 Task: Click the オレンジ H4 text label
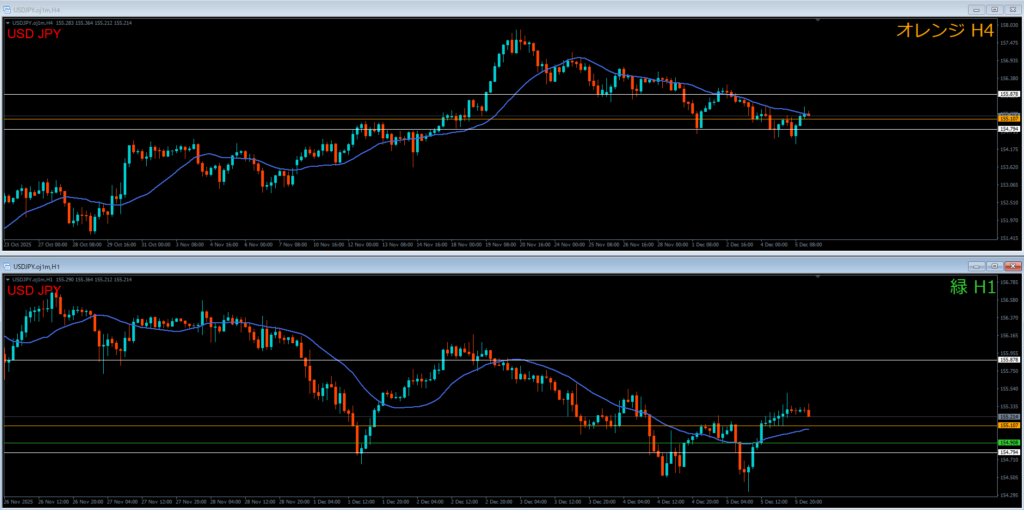944,32
